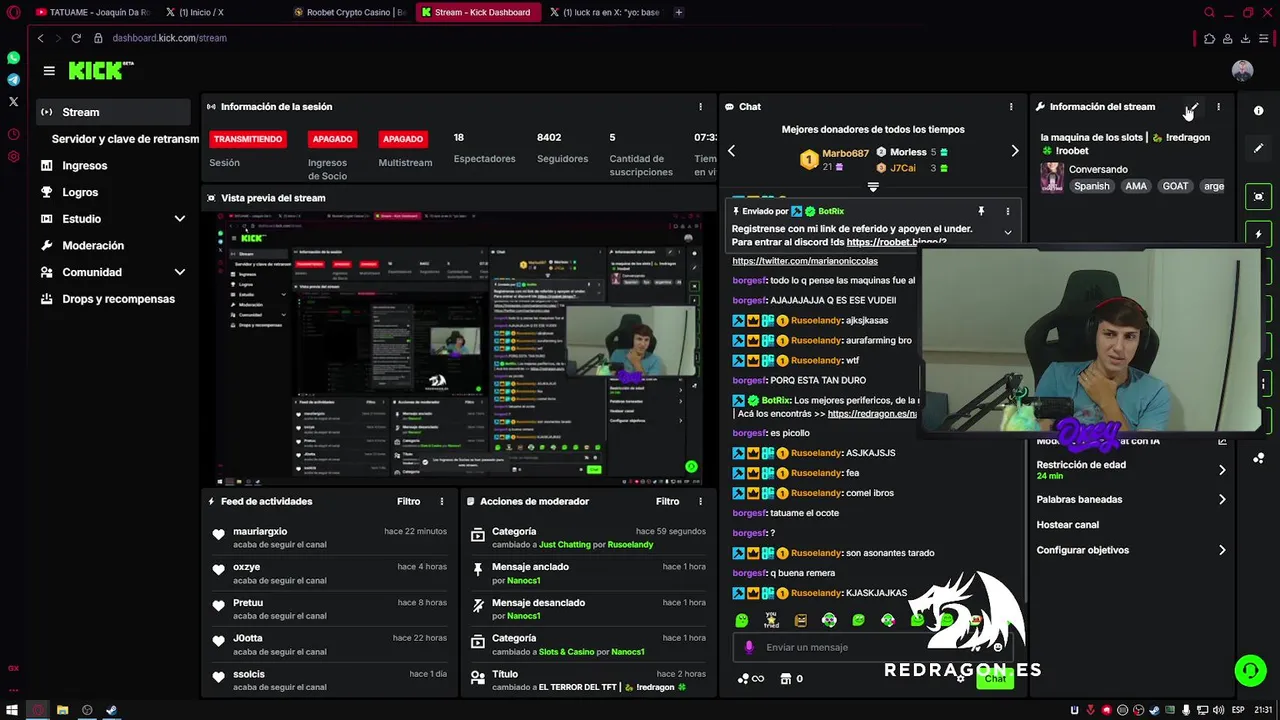
Task: Open chat settings via the gear icon
Action: click(961, 678)
